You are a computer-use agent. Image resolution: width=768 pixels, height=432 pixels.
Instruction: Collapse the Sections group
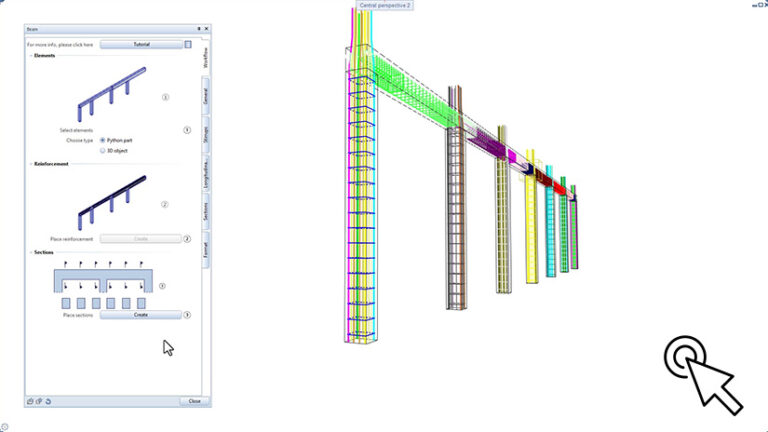tap(30, 253)
